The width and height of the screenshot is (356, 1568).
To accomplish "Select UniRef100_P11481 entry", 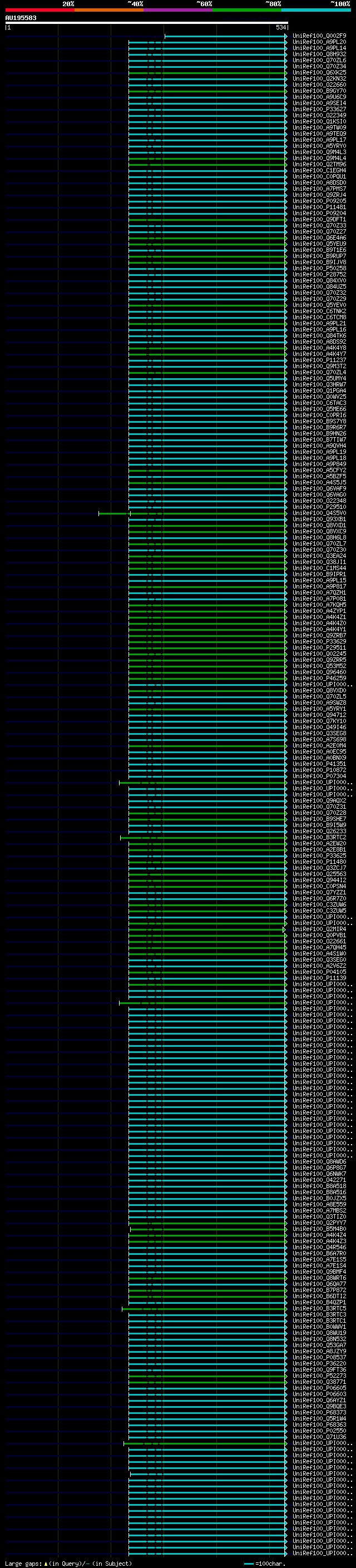I will pyautogui.click(x=319, y=207).
